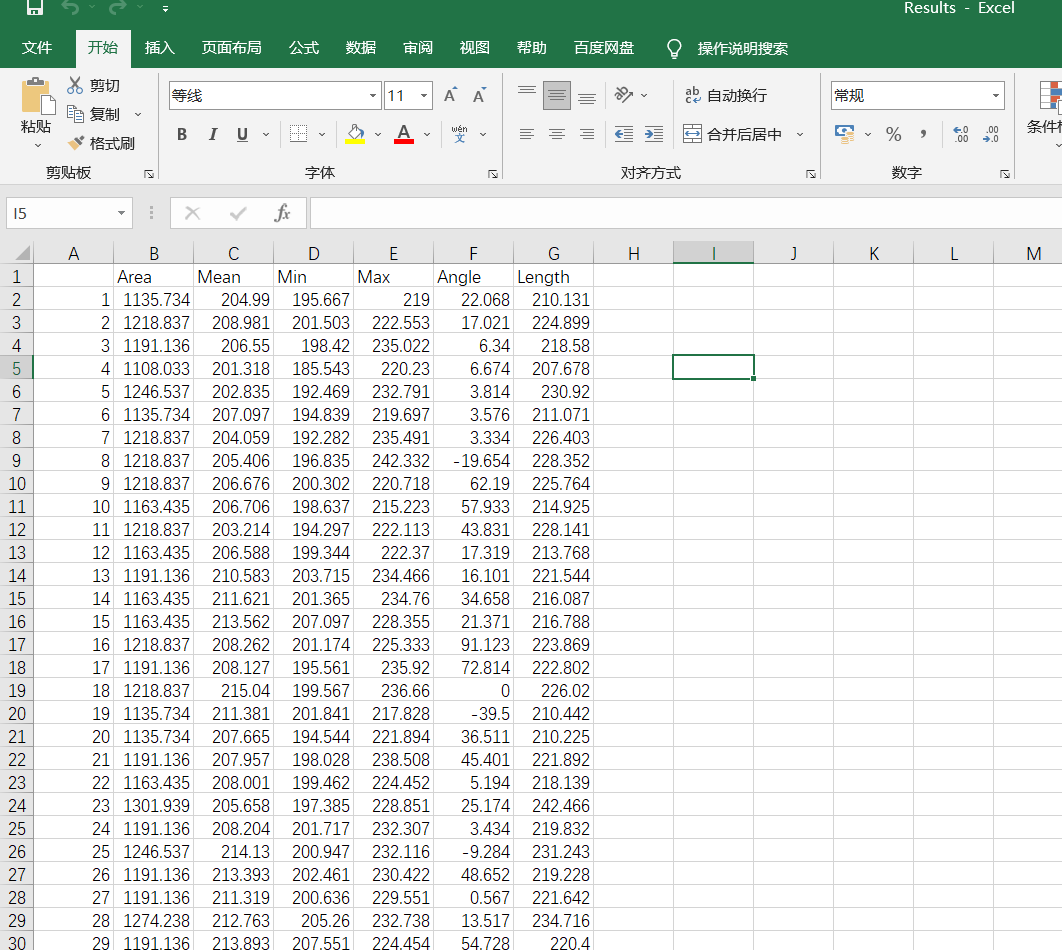
Task: Toggle center text horizontally
Action: point(557,134)
